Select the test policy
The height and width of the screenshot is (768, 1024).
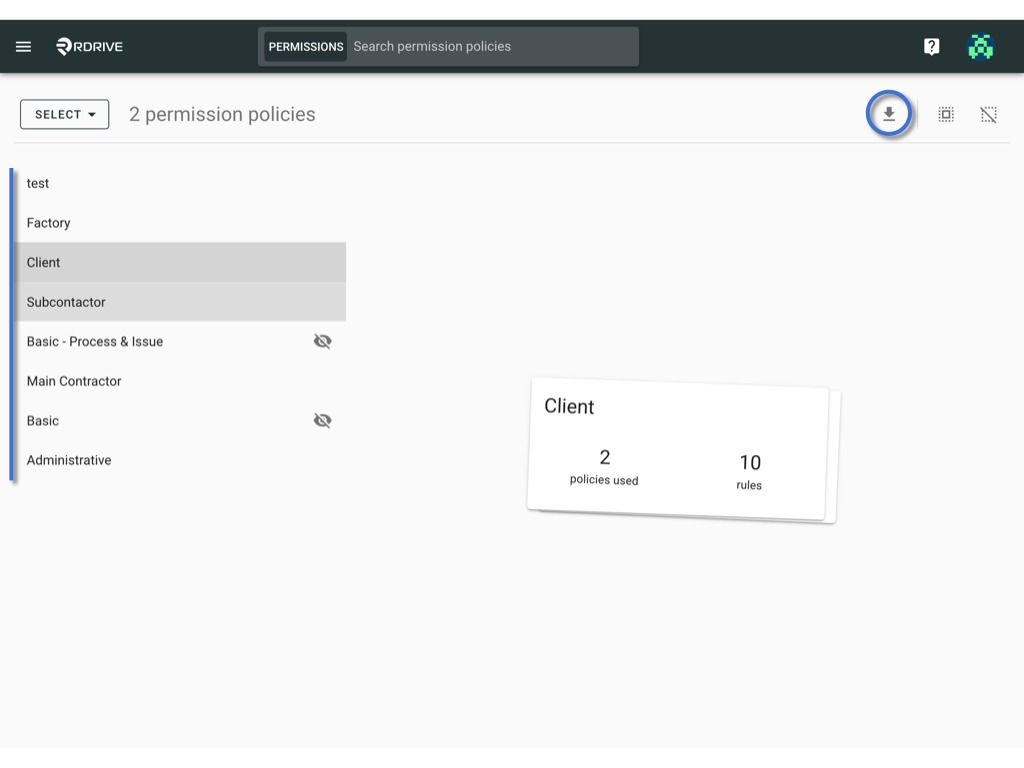click(180, 184)
